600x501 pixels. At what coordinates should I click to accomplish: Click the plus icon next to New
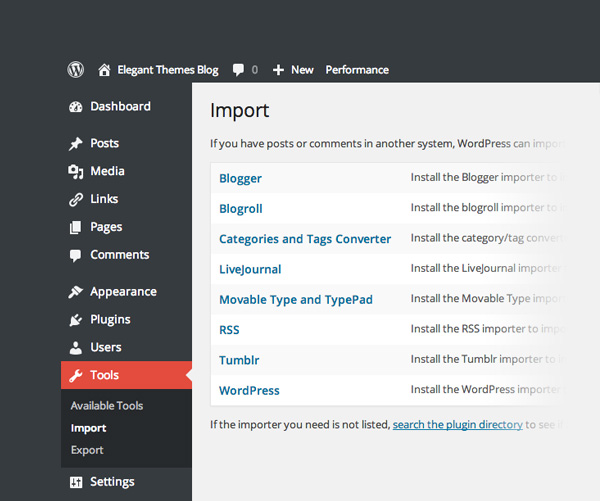click(278, 70)
